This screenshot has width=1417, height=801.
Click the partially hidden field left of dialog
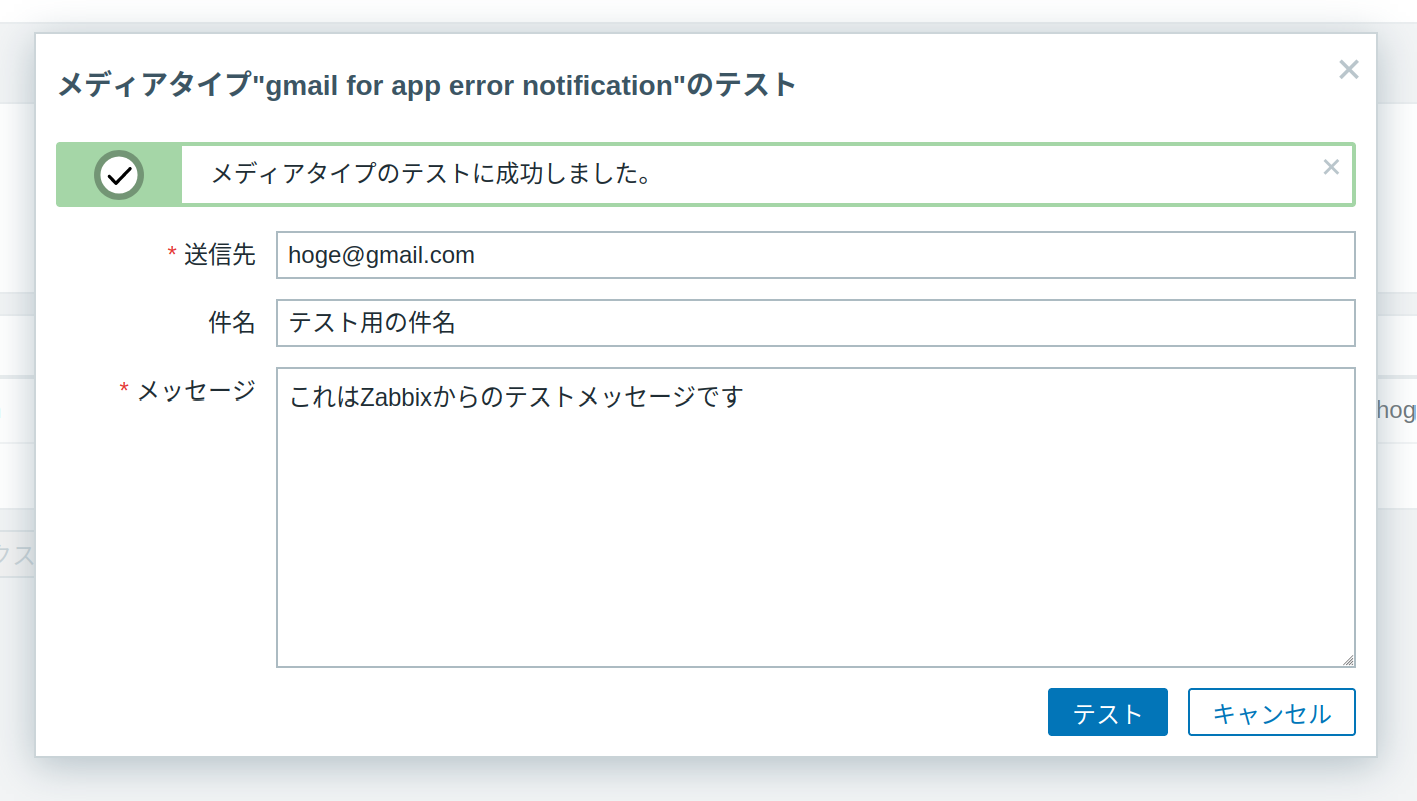click(17, 556)
